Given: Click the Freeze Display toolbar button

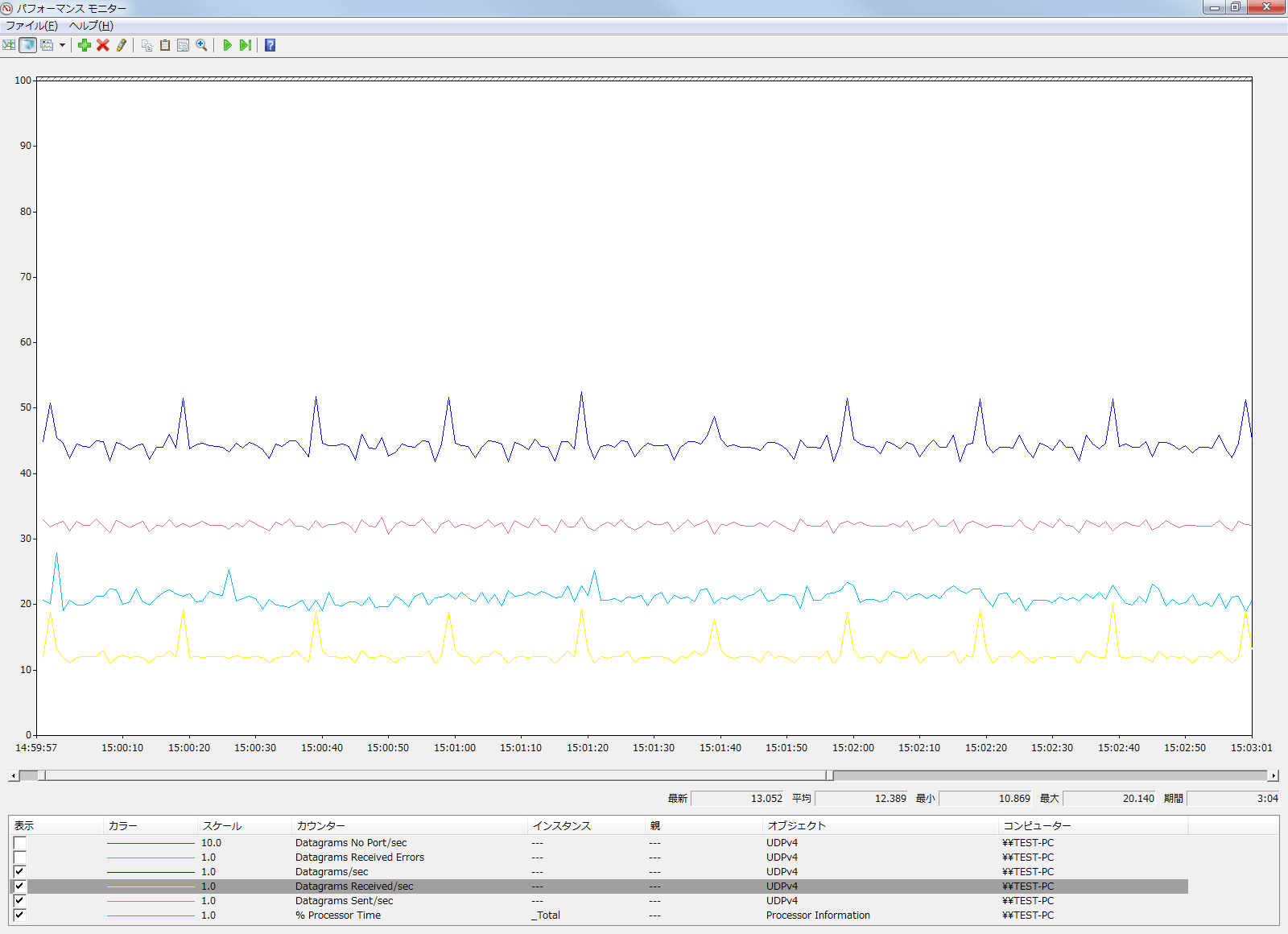Looking at the screenshot, I should pos(227,45).
